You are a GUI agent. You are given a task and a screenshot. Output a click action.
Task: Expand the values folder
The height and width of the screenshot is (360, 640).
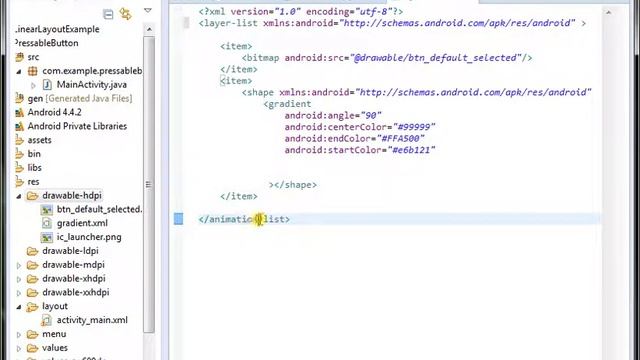pos(19,349)
